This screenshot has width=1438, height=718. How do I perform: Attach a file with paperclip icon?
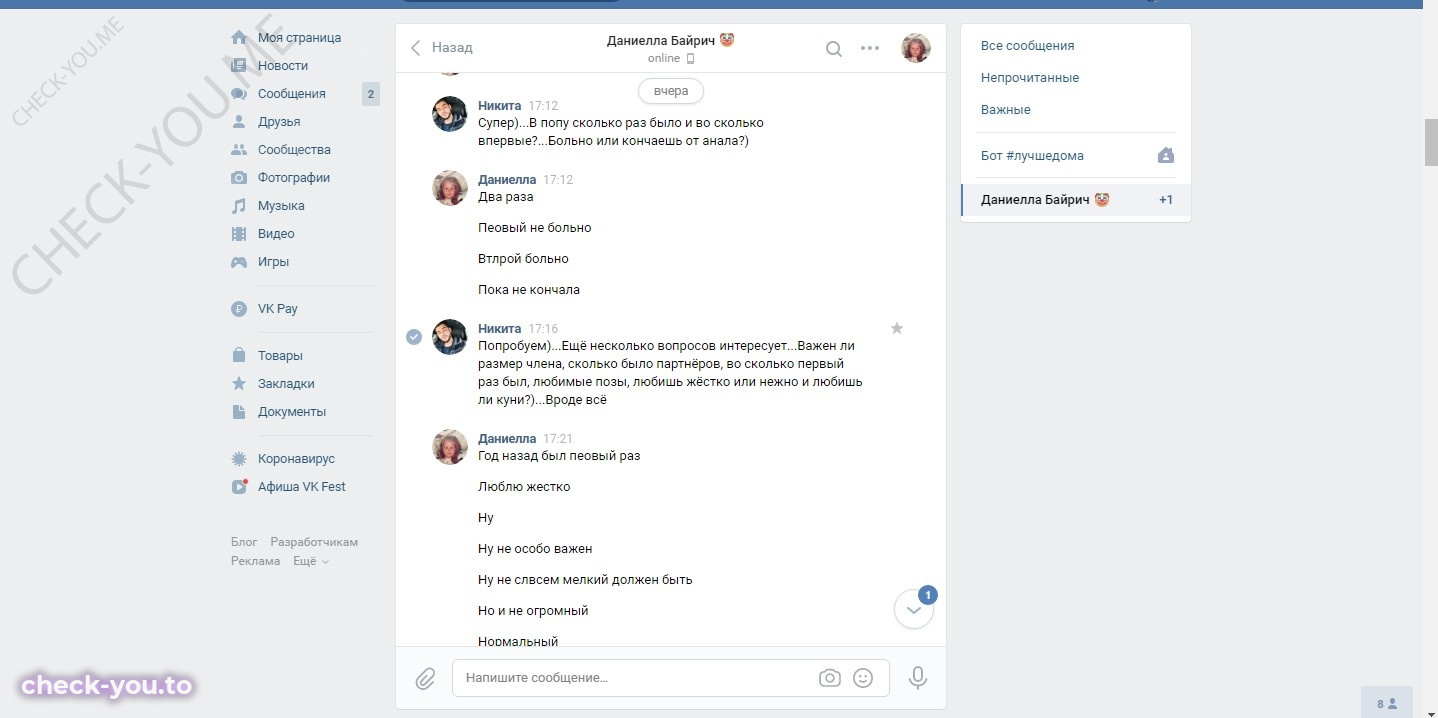(426, 678)
